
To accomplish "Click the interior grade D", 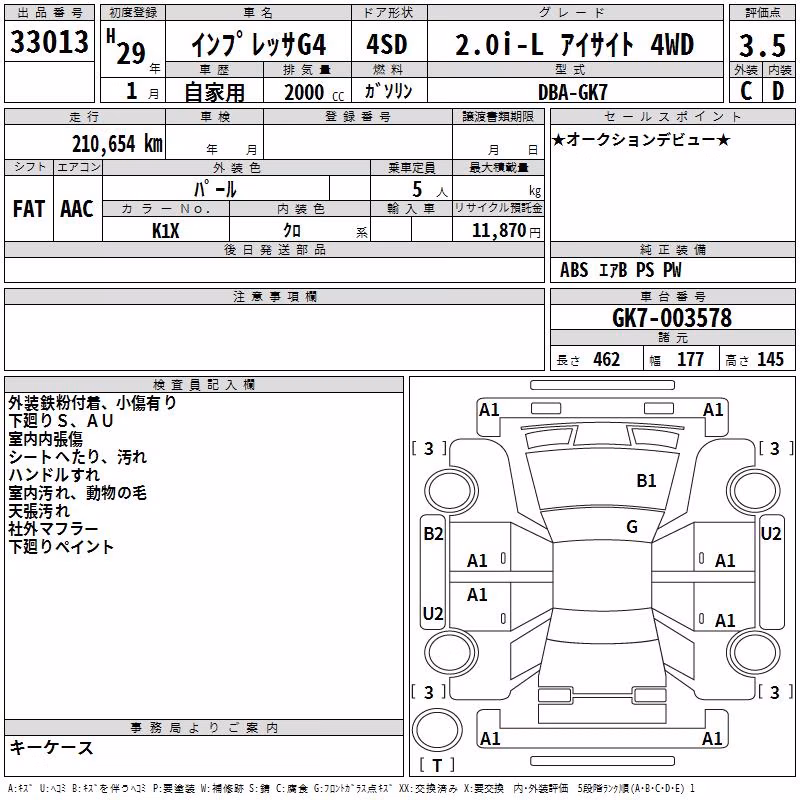I will point(779,91).
